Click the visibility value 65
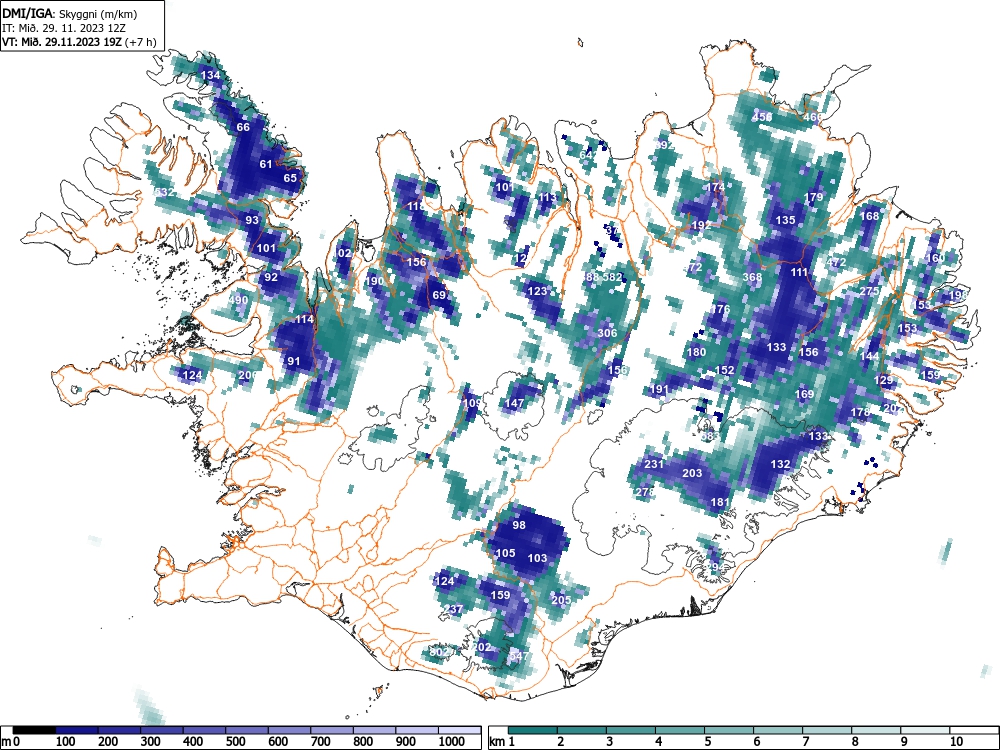Image resolution: width=1000 pixels, height=750 pixels. pos(290,178)
